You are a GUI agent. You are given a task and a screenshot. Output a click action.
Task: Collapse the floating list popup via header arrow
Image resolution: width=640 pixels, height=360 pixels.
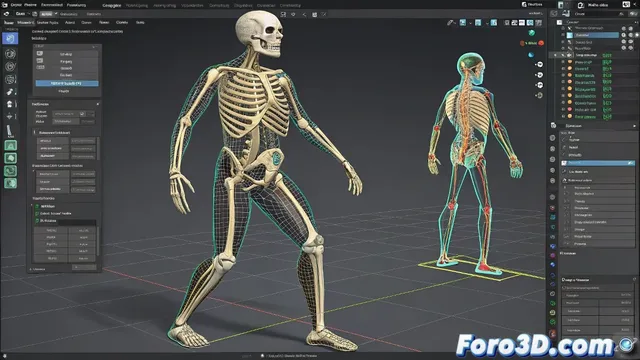tap(94, 47)
